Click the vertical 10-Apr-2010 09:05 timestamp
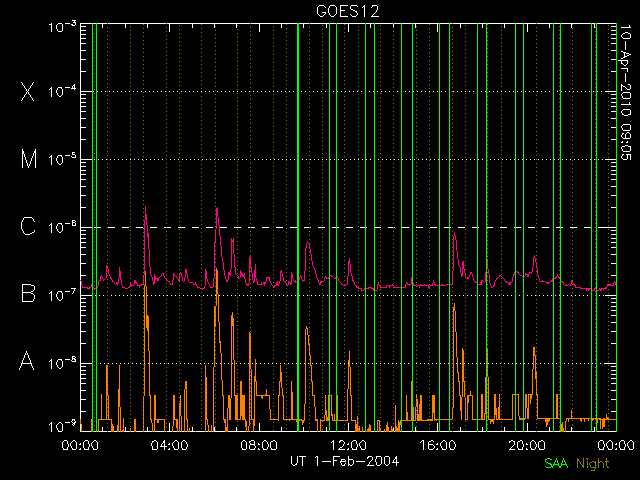This screenshot has height=480, width=640. (626, 93)
